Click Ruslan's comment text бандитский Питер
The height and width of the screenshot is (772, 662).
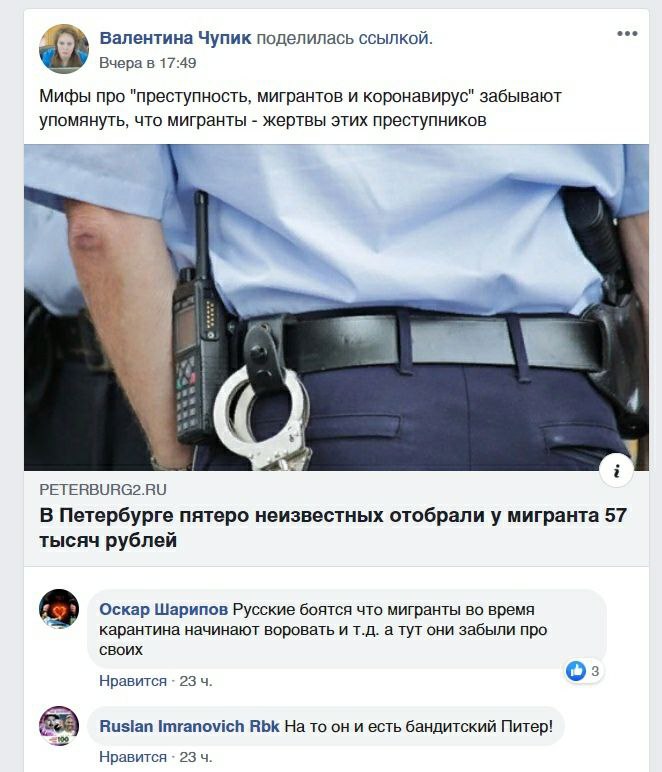[x=419, y=726]
